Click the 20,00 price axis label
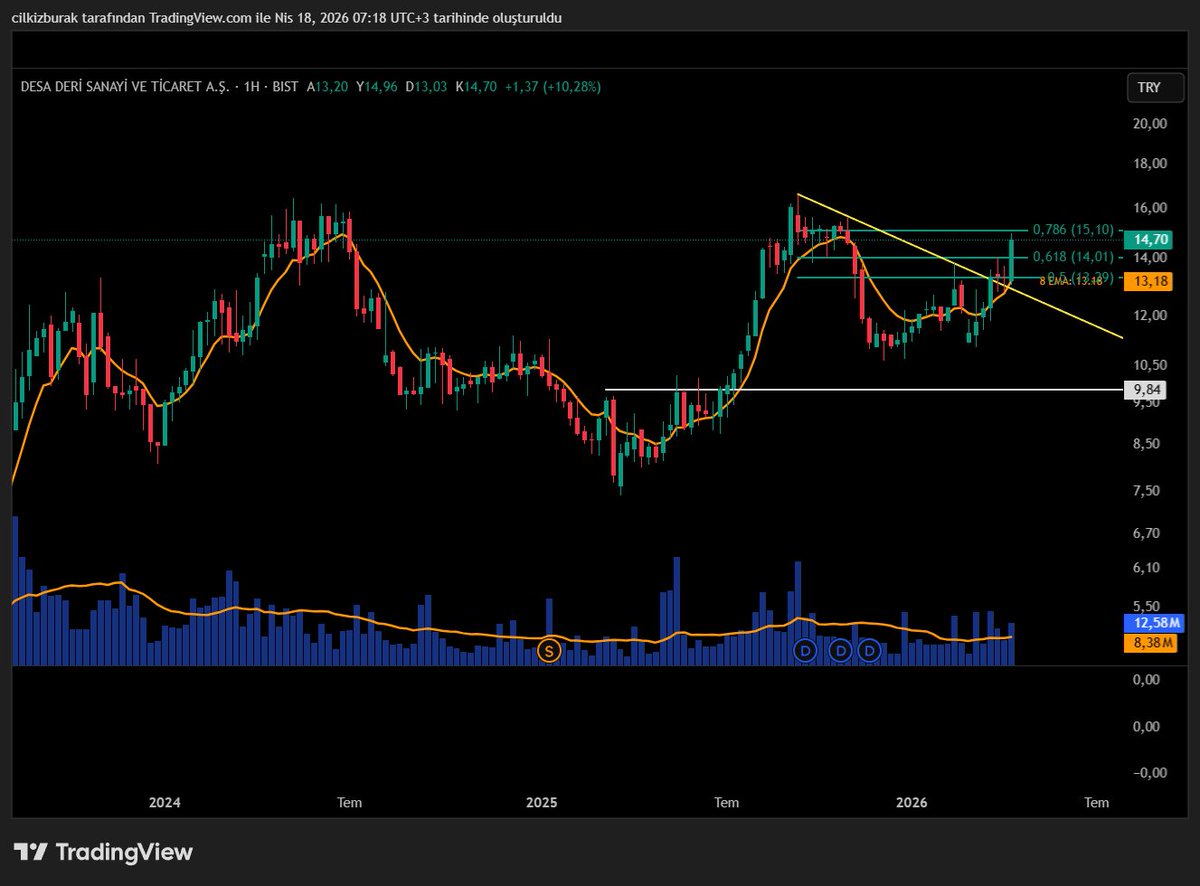Screen dimensions: 1200x886 pyautogui.click(x=1150, y=124)
